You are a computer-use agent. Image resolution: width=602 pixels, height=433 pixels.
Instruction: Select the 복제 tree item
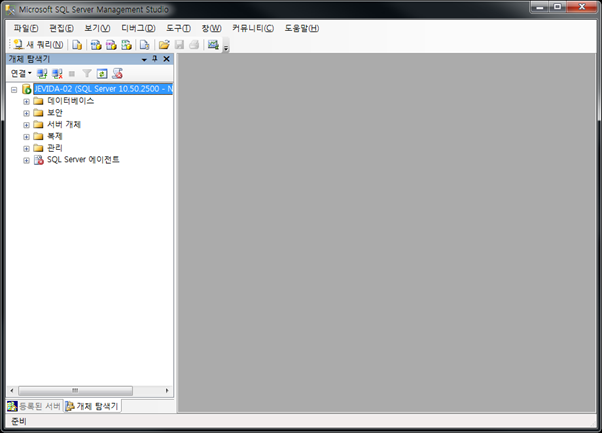coord(55,136)
